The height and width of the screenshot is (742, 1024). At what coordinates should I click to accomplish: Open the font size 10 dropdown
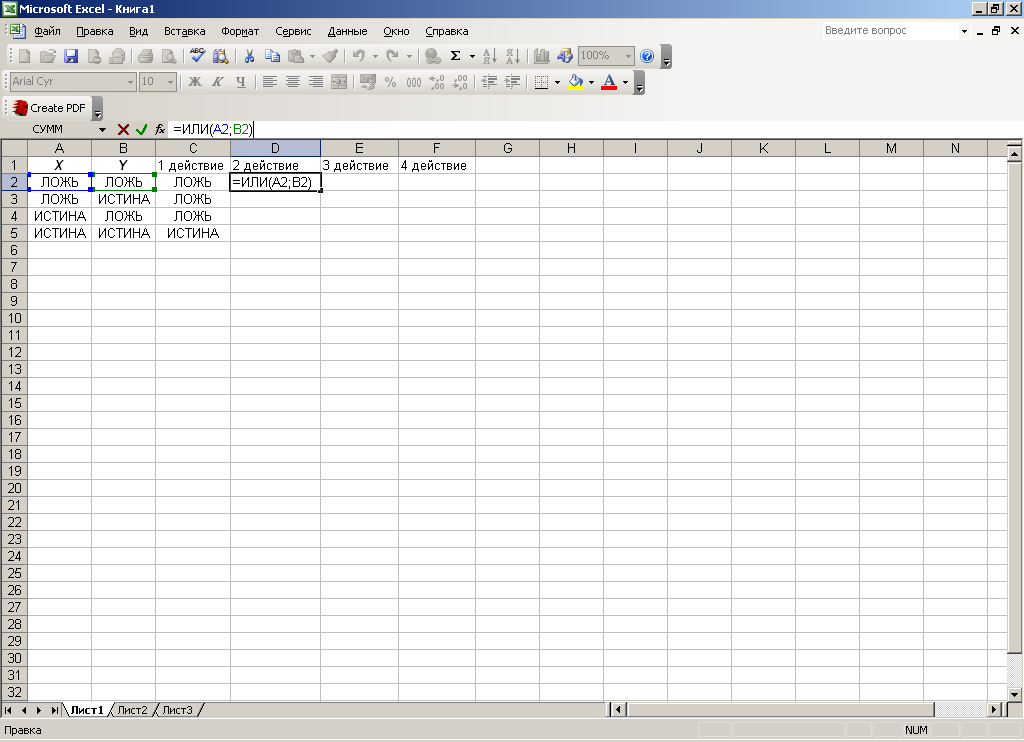[x=170, y=82]
